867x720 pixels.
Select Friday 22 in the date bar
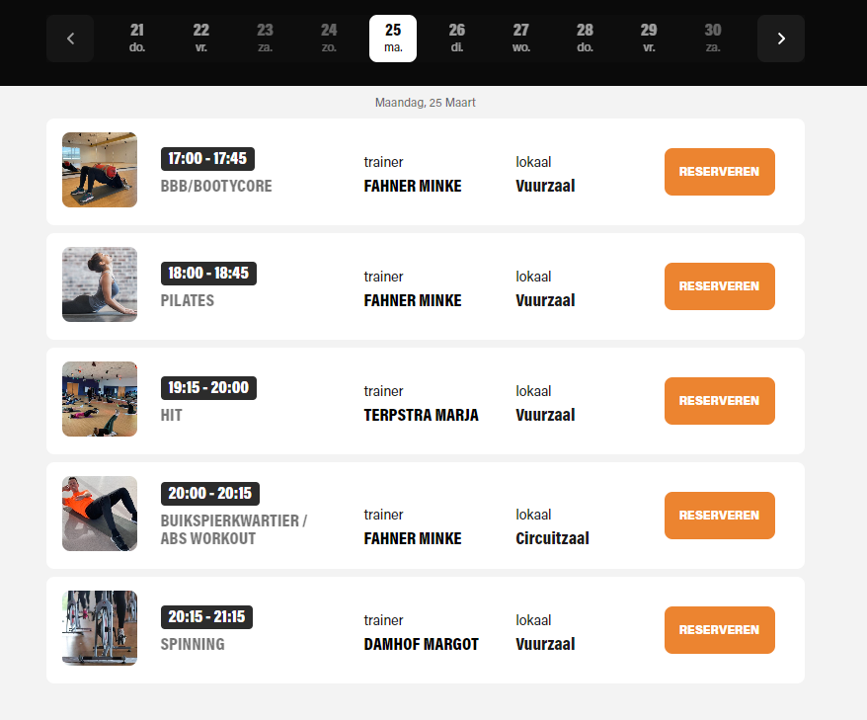[201, 38]
